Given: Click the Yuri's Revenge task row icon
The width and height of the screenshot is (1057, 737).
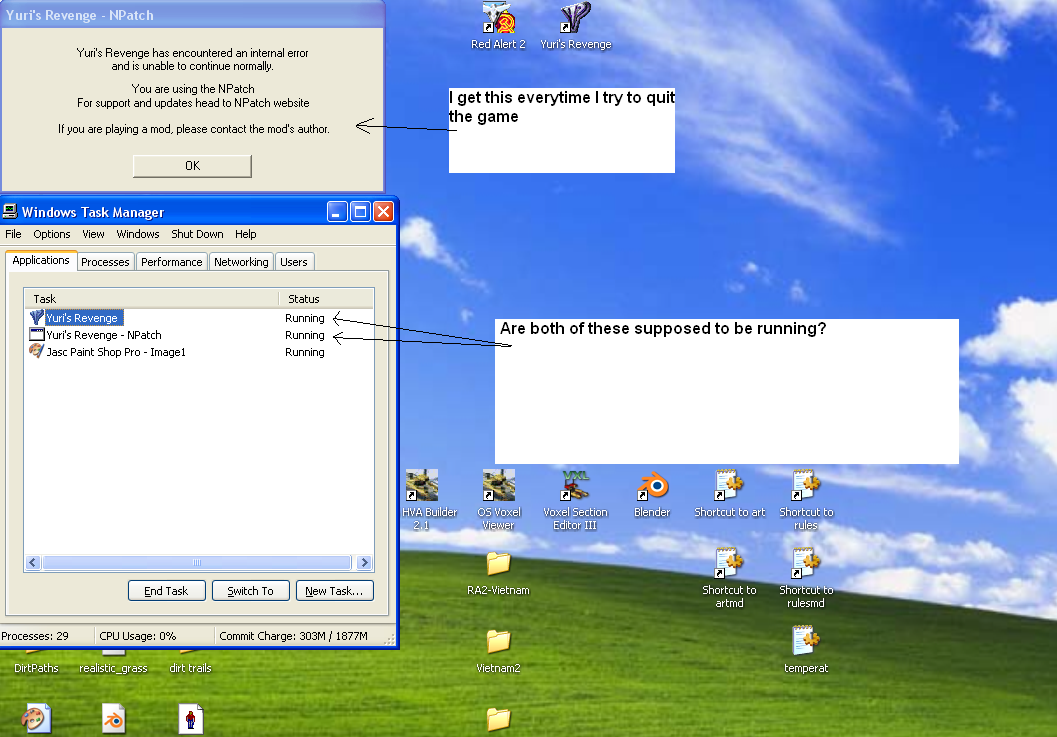Looking at the screenshot, I should point(37,318).
